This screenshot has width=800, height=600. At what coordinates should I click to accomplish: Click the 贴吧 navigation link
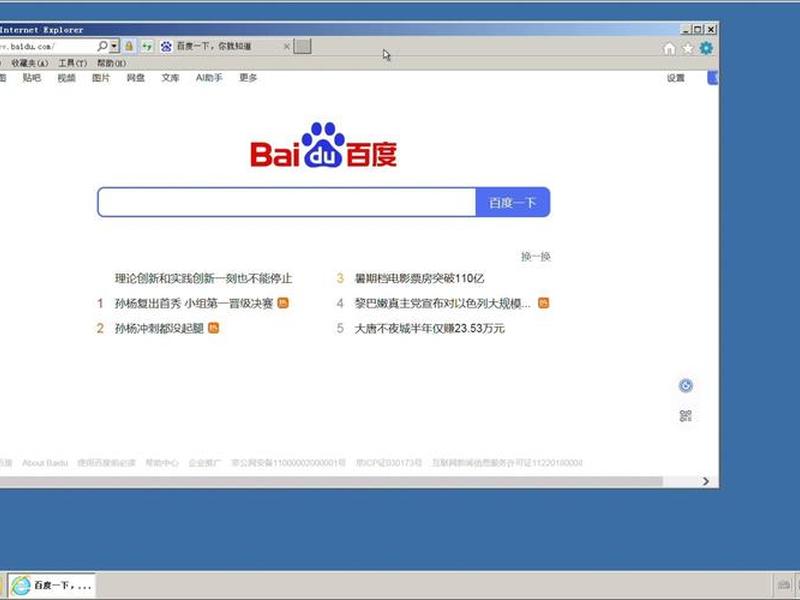(x=32, y=78)
